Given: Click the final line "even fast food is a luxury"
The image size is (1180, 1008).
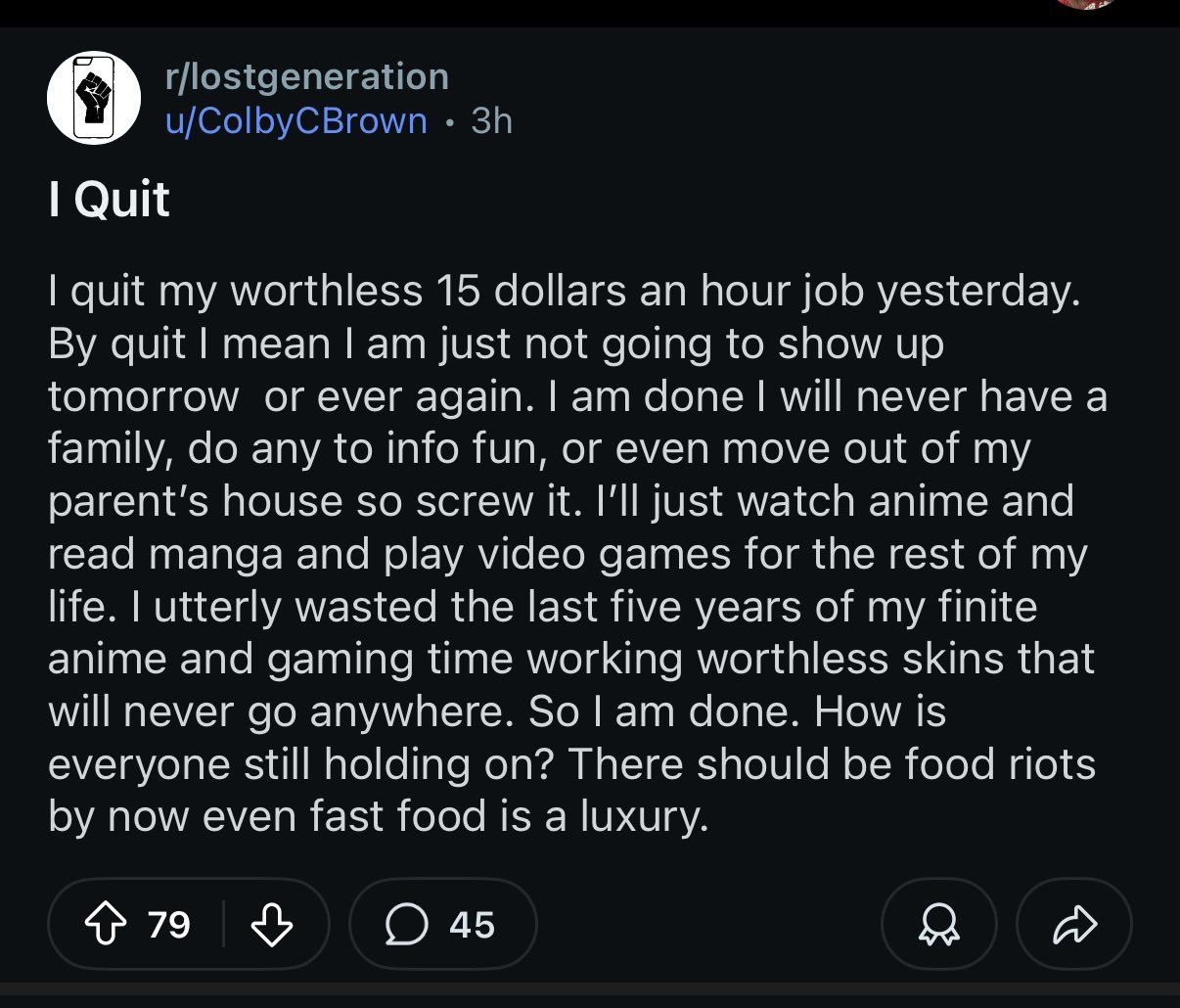Looking at the screenshot, I should [377, 816].
